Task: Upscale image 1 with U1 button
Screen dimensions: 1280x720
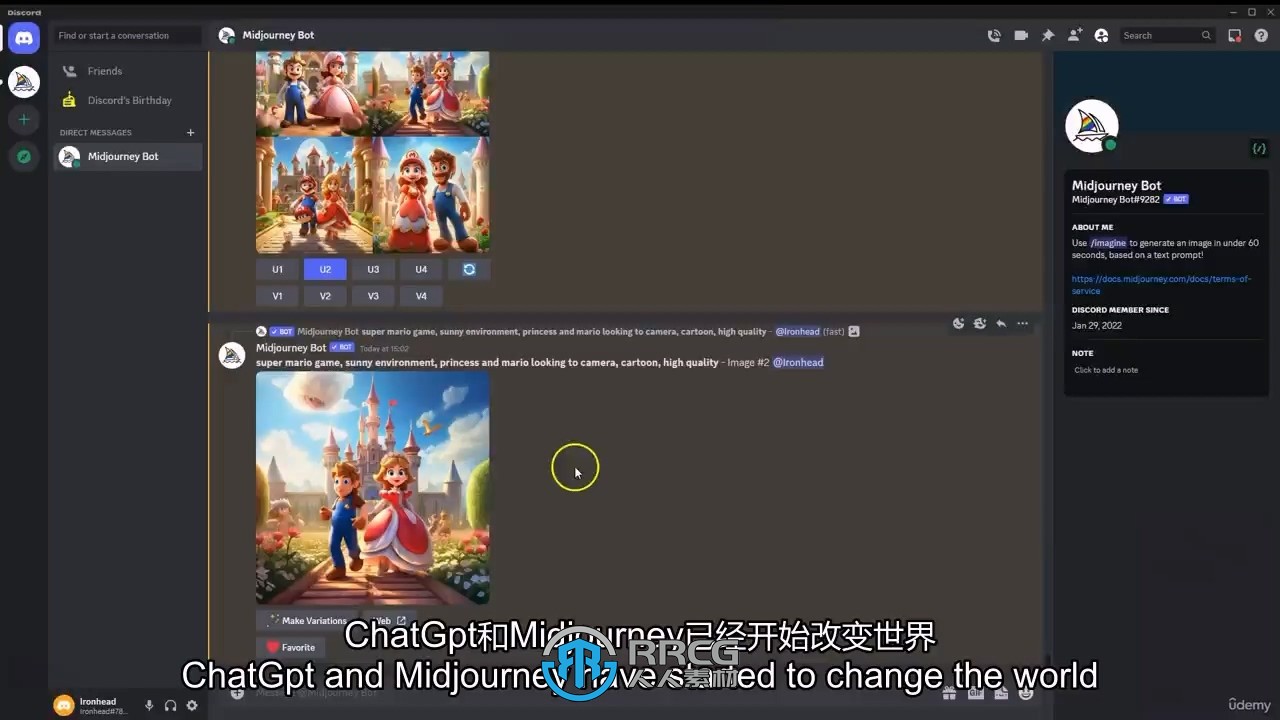Action: [277, 269]
